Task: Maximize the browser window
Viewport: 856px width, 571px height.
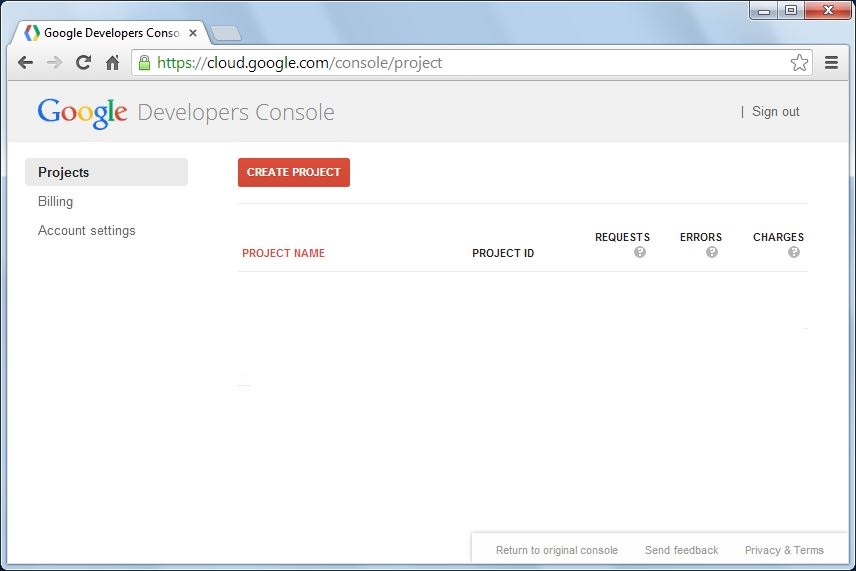Action: [x=790, y=11]
